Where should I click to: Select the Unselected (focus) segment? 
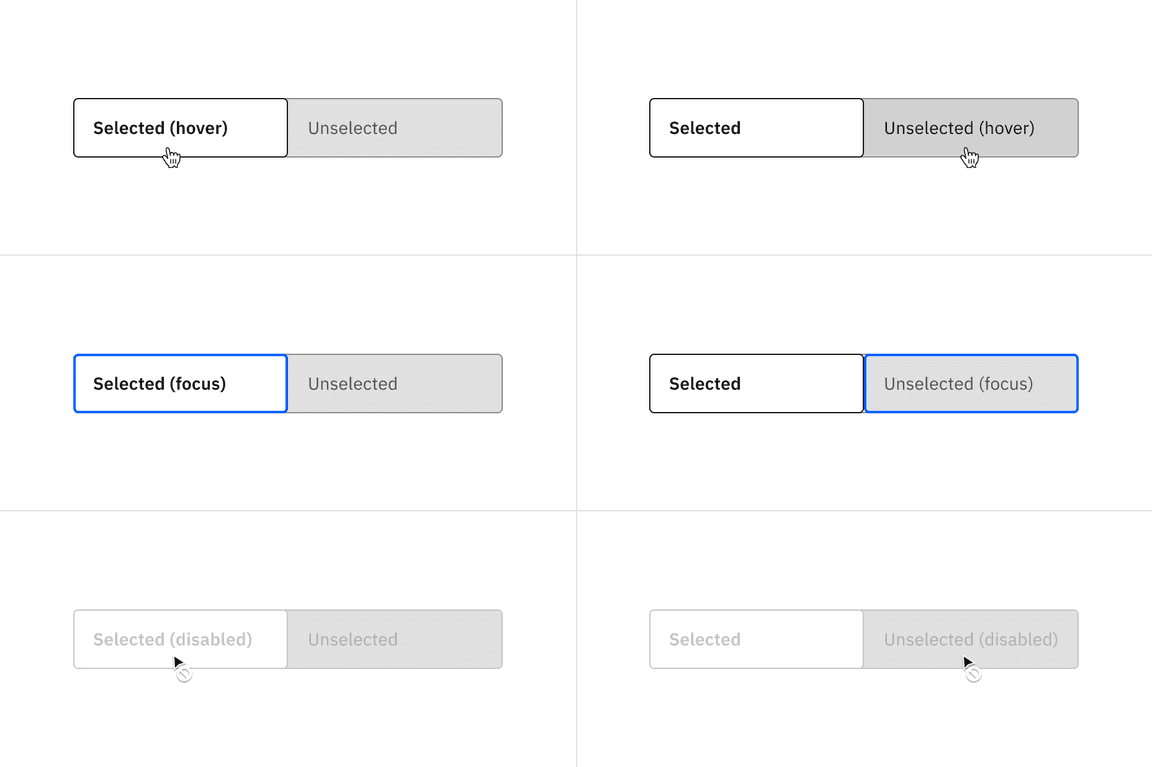coord(970,383)
